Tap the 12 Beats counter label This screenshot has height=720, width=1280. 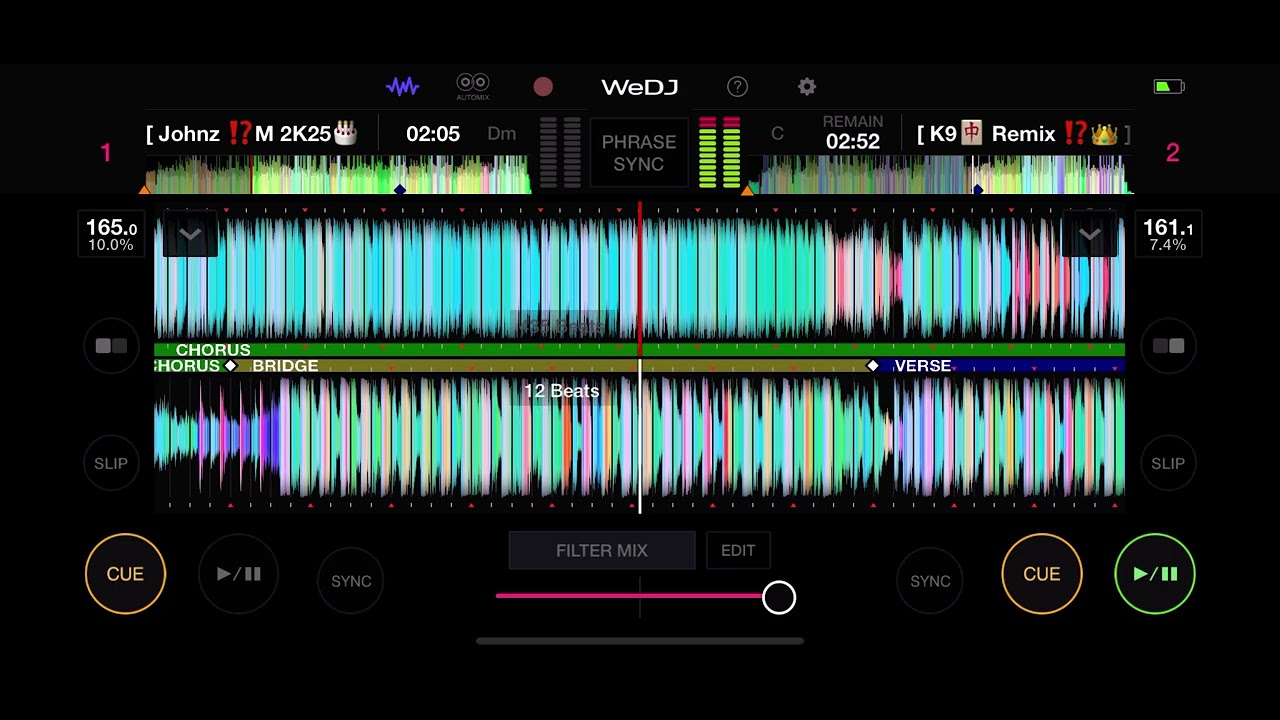[x=561, y=391]
